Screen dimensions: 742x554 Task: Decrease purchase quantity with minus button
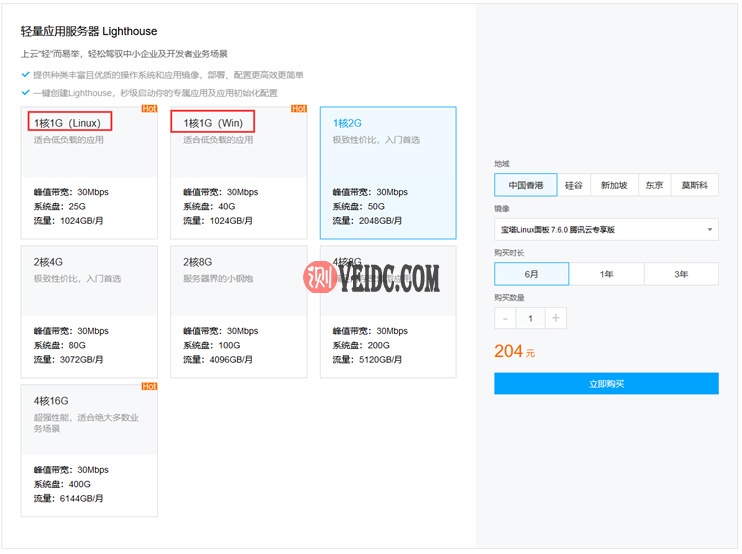point(505,318)
